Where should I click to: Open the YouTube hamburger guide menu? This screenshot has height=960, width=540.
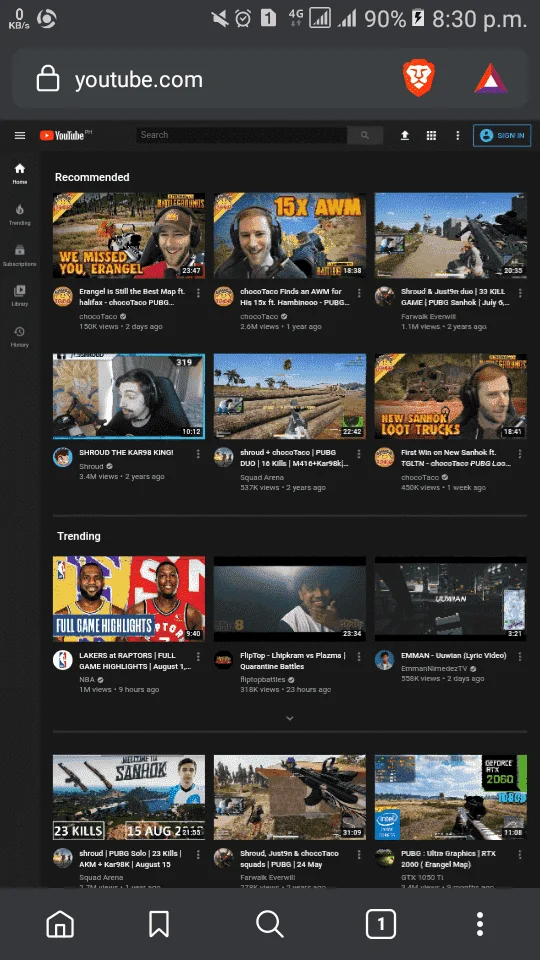pyautogui.click(x=20, y=135)
